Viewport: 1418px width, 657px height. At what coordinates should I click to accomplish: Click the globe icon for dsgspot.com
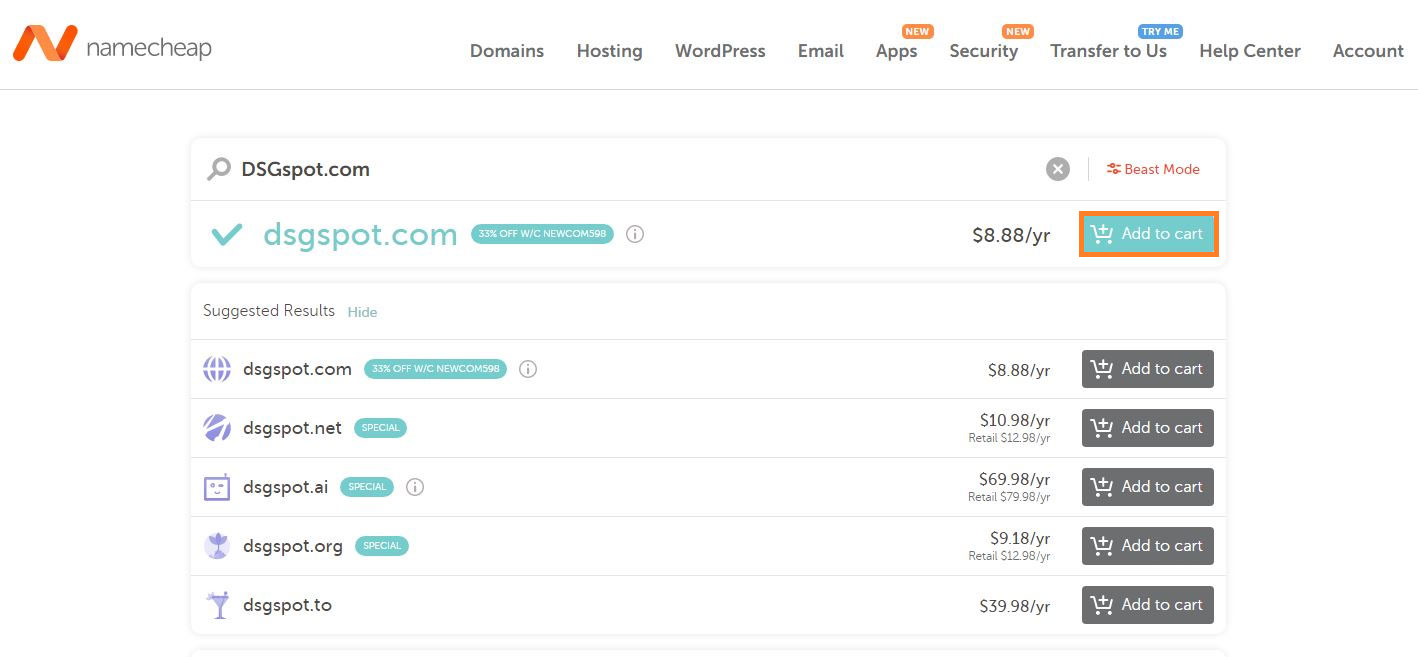pos(217,369)
